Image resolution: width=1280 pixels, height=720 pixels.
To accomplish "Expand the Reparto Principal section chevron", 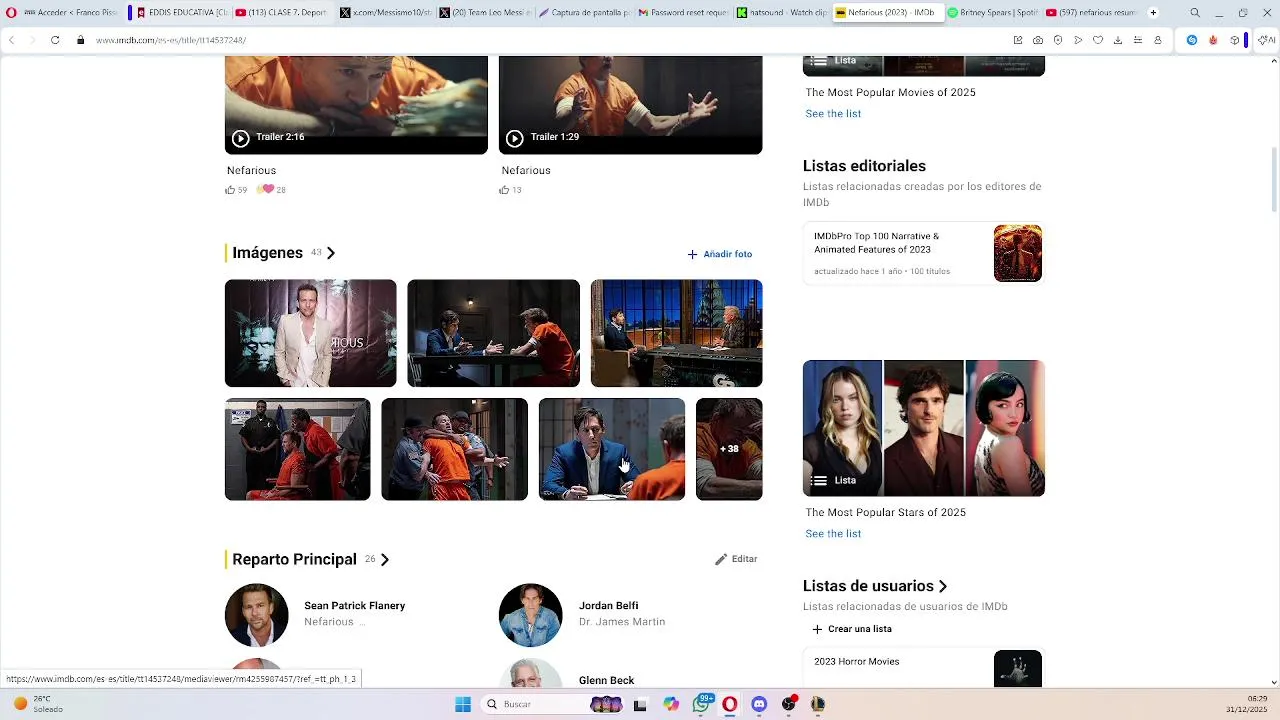I will pos(385,560).
